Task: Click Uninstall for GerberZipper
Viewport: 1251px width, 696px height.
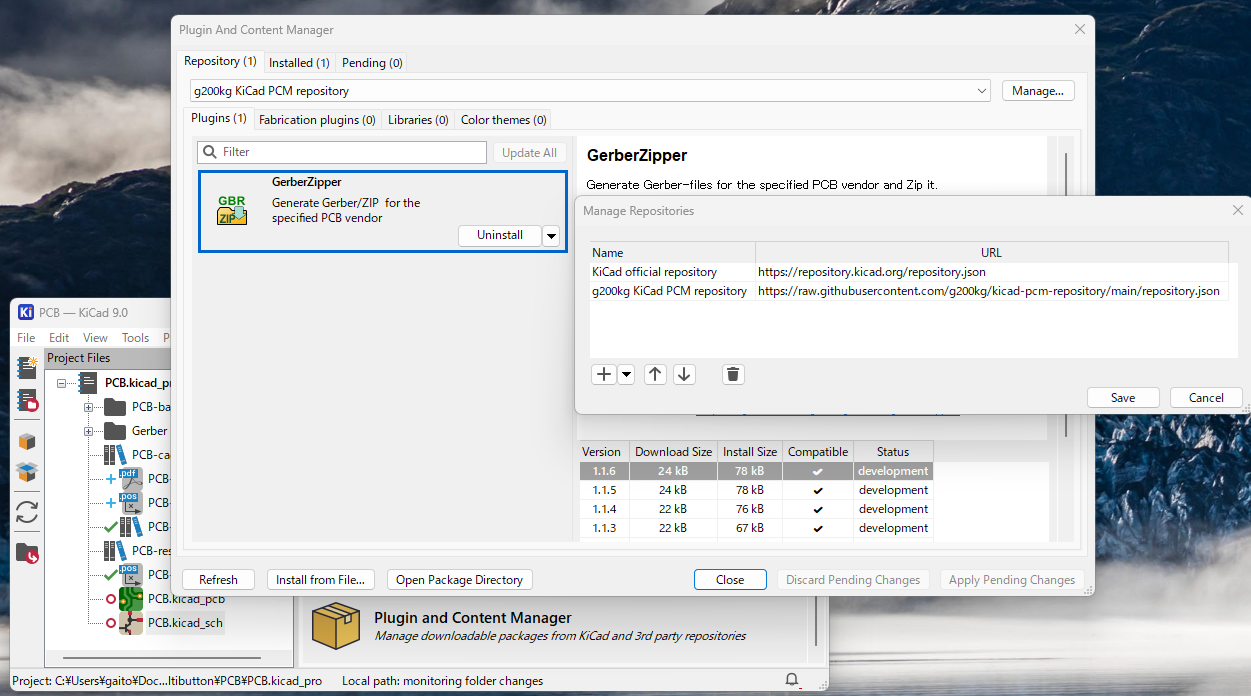Action: point(500,236)
